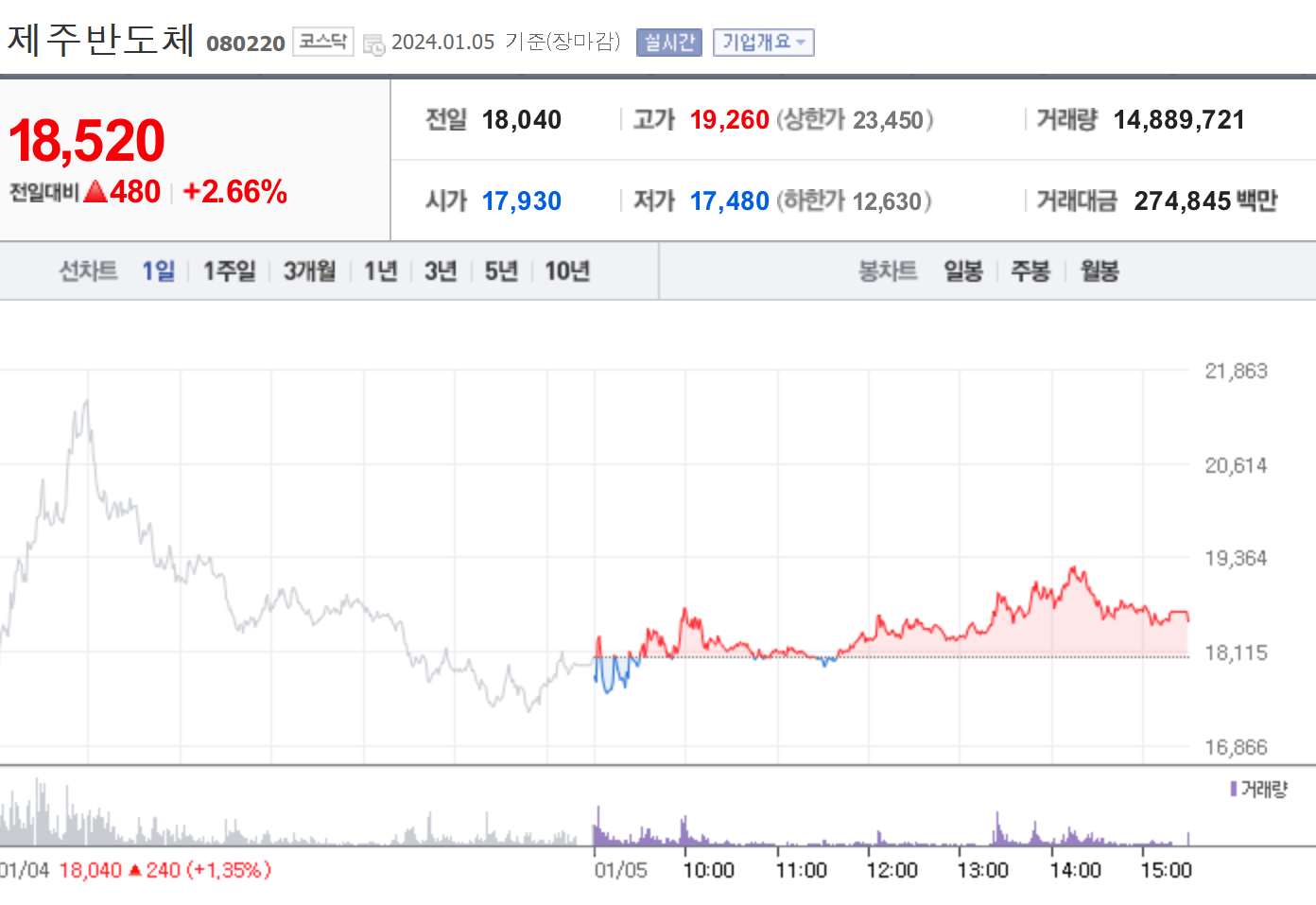Click the red up-triangle change icon

click(95, 192)
